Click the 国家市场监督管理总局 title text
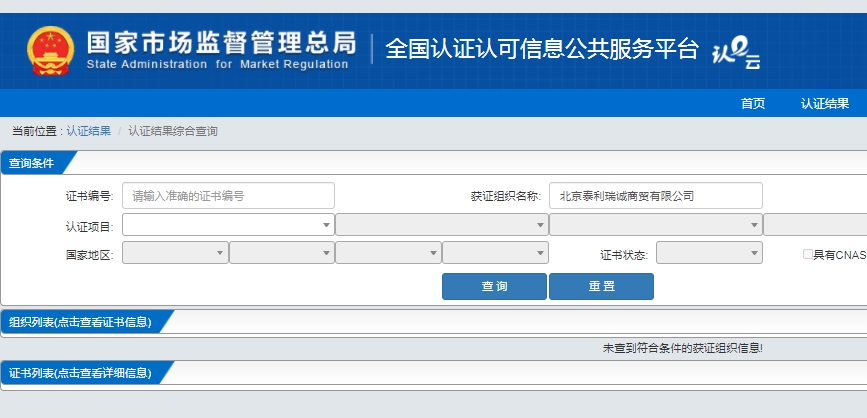The height and width of the screenshot is (418, 867). (221, 43)
